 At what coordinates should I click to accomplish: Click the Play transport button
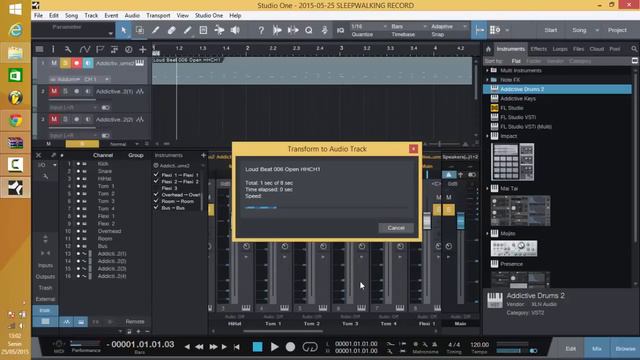coord(275,347)
